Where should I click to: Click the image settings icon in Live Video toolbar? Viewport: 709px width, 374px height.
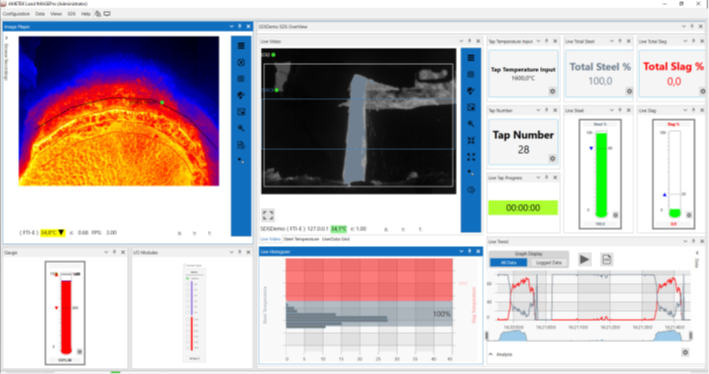(471, 107)
